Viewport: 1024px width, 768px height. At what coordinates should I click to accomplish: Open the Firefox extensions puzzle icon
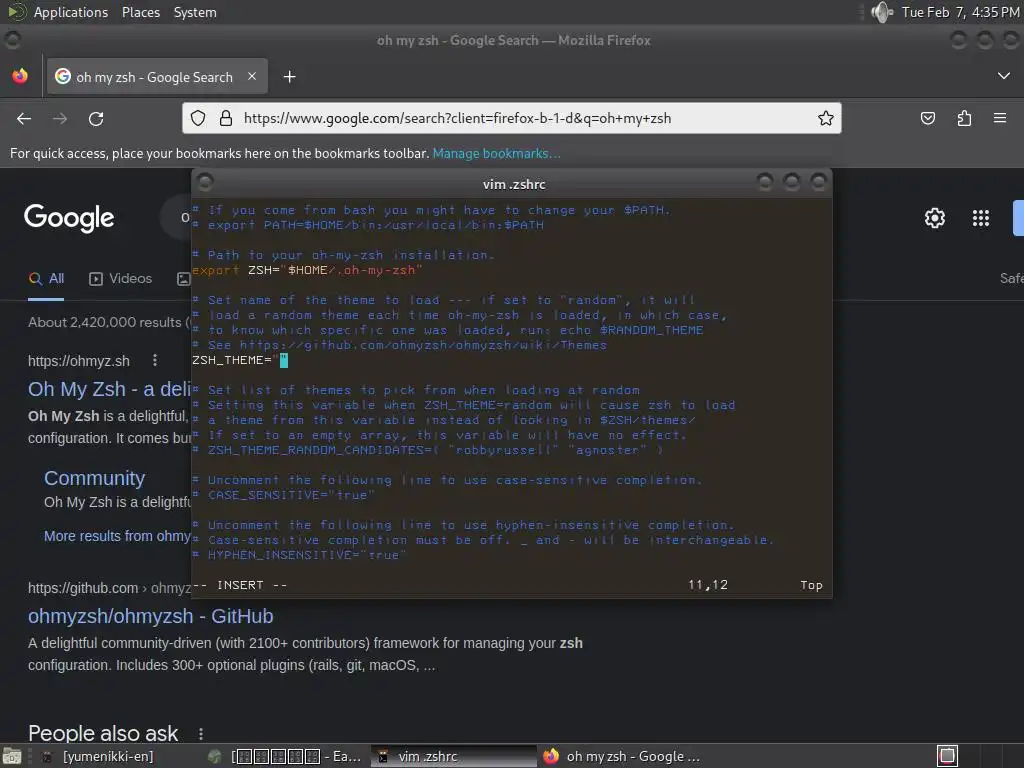pyautogui.click(x=964, y=118)
